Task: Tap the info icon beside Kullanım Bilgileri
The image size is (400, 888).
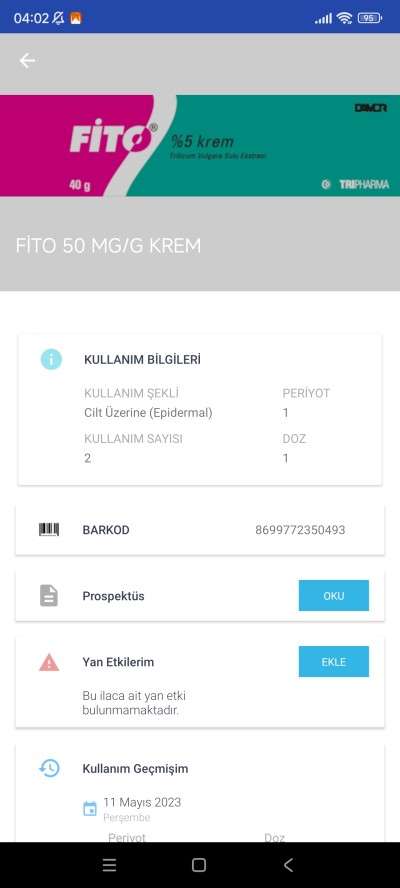Action: [x=51, y=359]
